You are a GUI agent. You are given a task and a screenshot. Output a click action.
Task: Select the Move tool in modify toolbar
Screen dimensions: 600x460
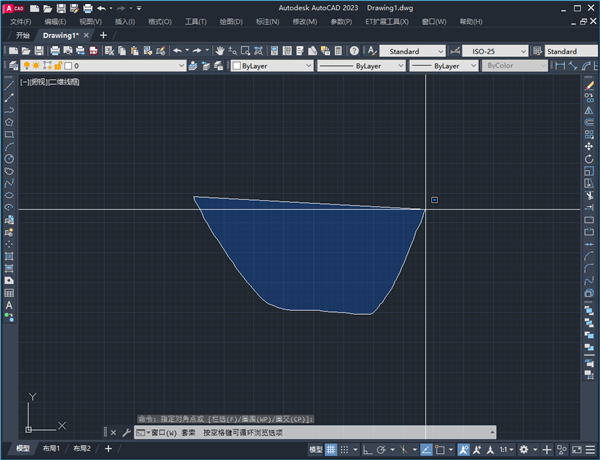tap(590, 146)
